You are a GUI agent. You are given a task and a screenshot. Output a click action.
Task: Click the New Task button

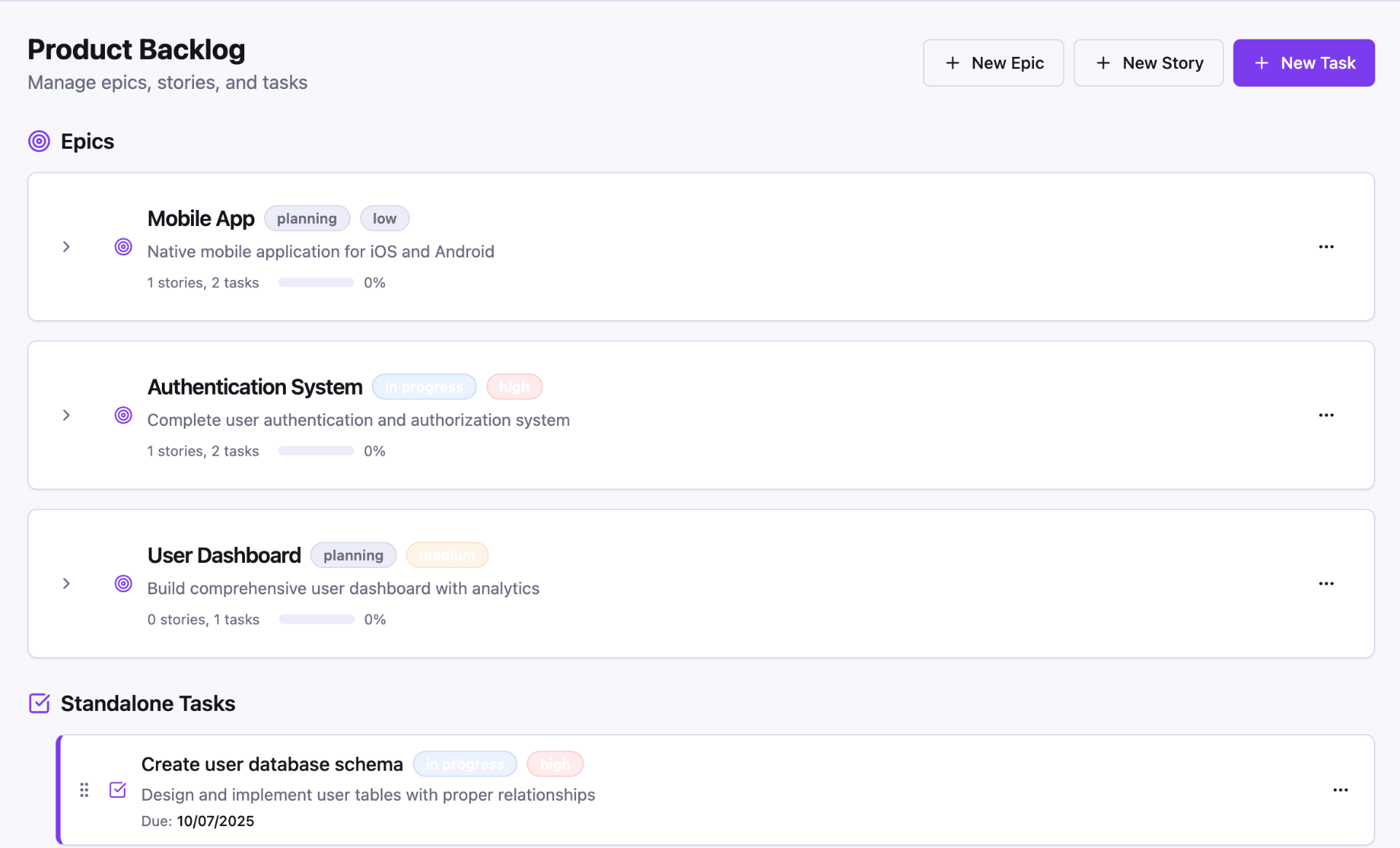(x=1303, y=63)
